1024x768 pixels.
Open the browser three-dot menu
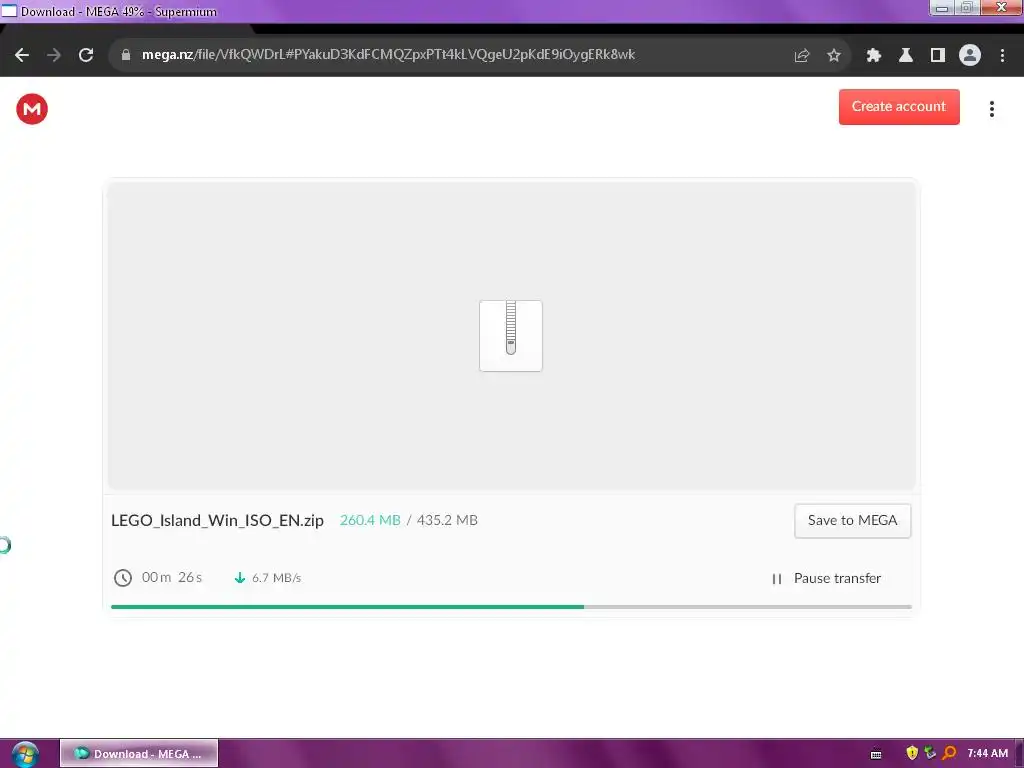click(1002, 56)
